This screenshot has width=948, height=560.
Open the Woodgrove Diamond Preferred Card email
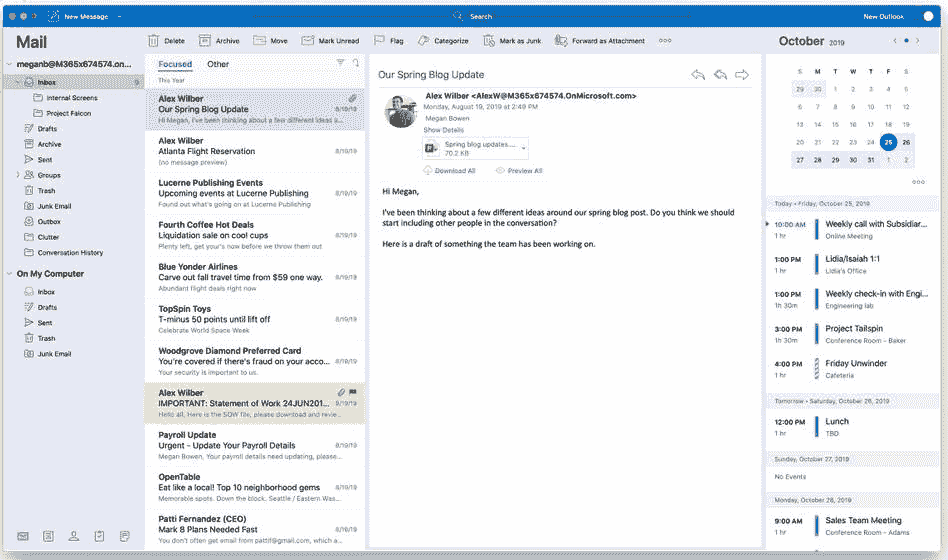[x=255, y=362]
